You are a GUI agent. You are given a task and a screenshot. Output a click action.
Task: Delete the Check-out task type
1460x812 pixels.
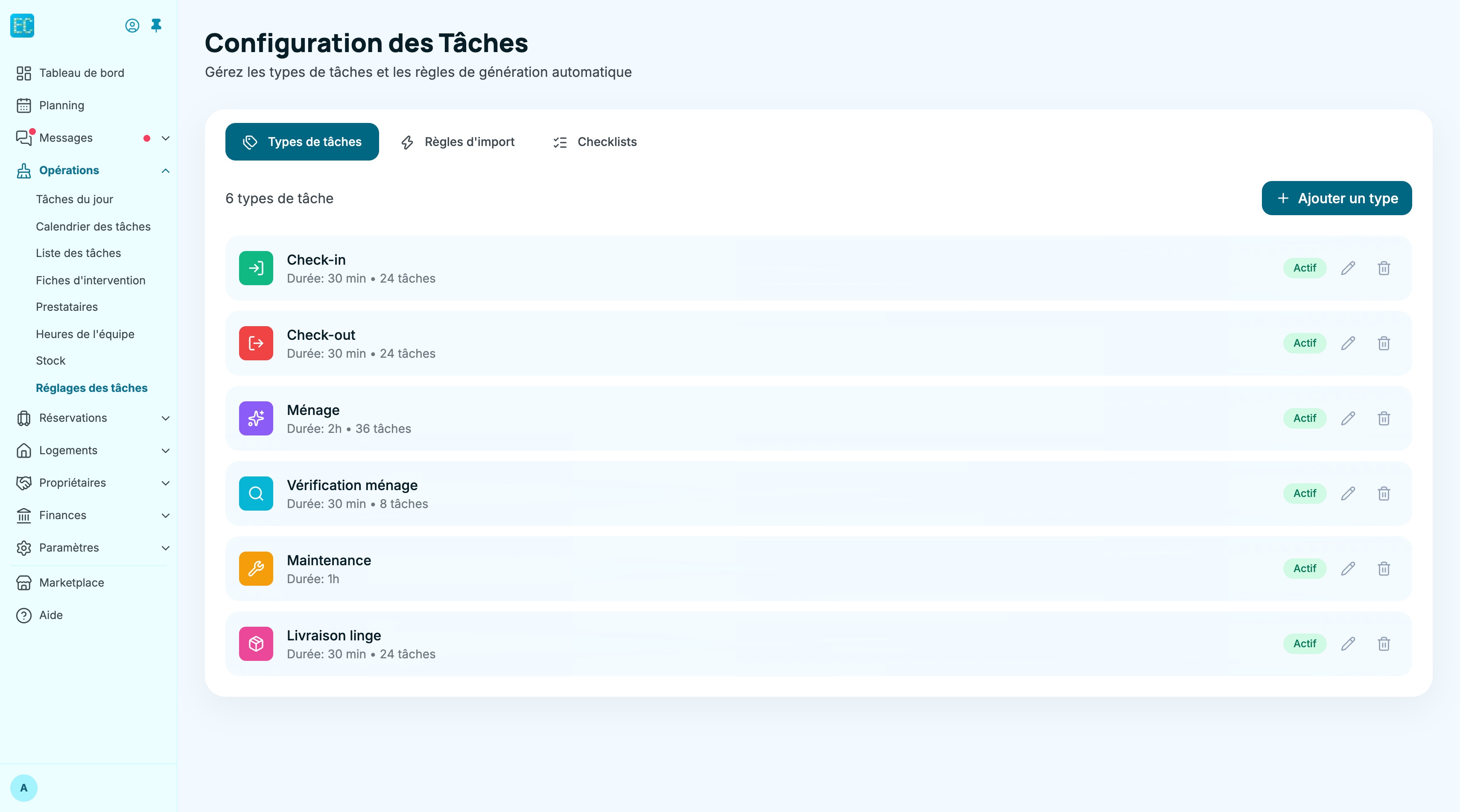(x=1384, y=343)
